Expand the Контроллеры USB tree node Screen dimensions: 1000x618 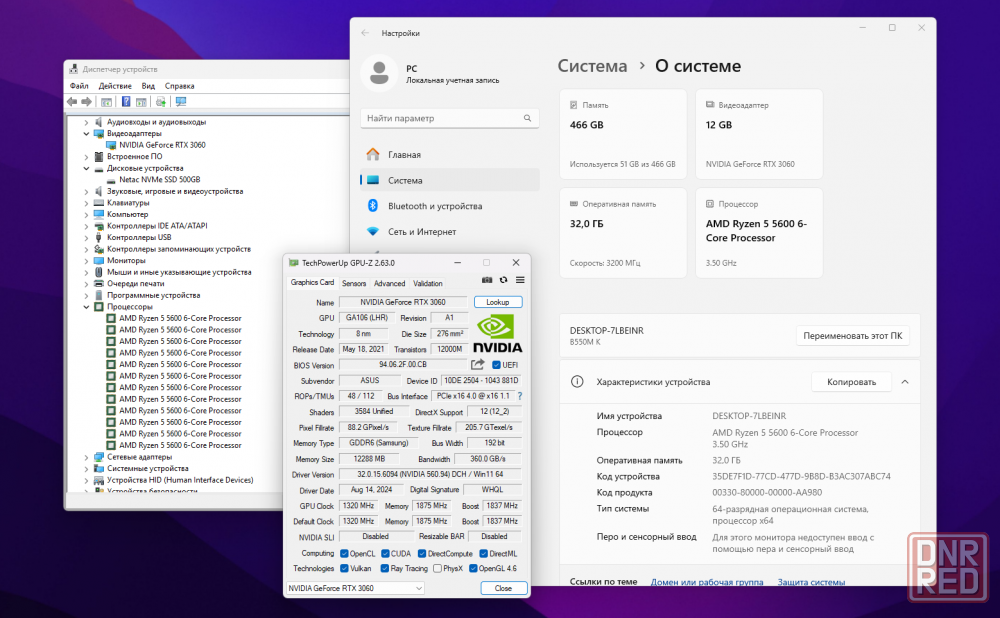coord(86,237)
